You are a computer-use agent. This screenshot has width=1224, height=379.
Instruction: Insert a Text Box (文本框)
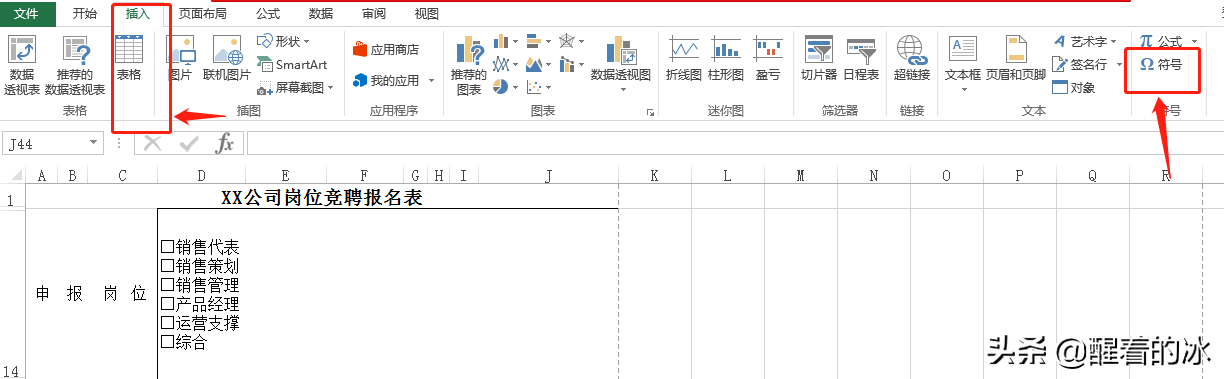click(963, 65)
